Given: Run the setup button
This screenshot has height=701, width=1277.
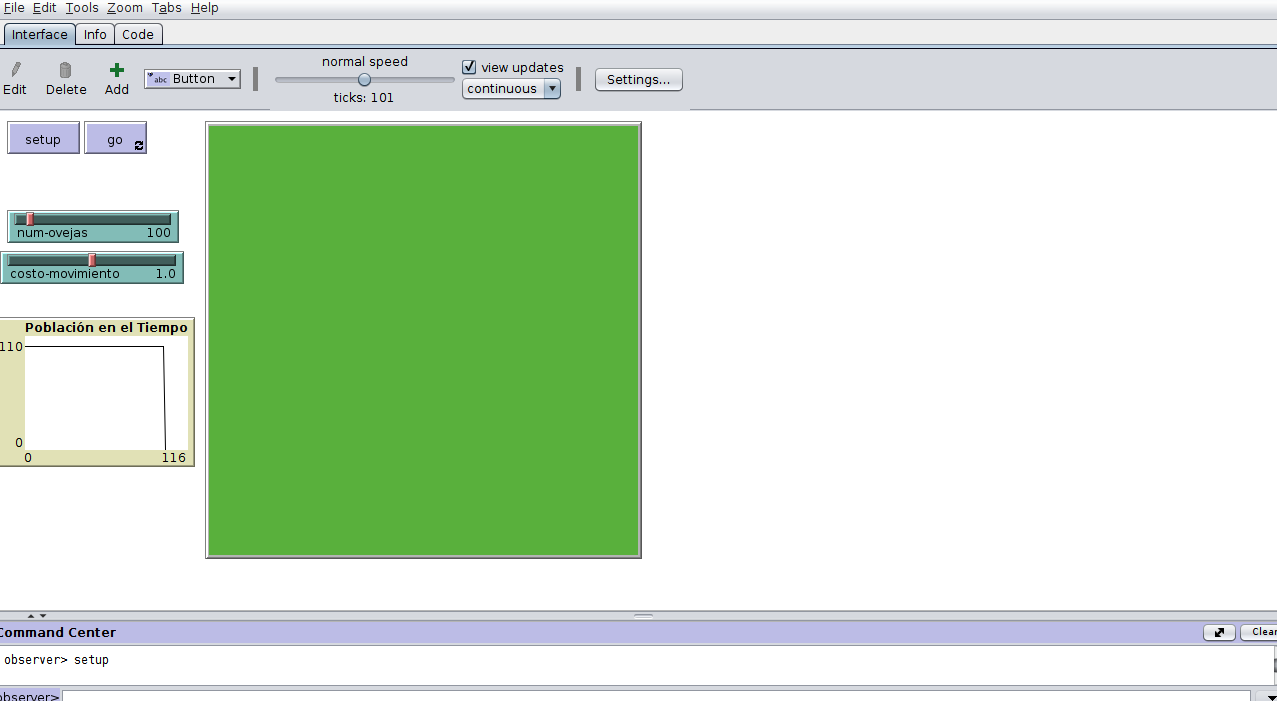Looking at the screenshot, I should pyautogui.click(x=43, y=139).
